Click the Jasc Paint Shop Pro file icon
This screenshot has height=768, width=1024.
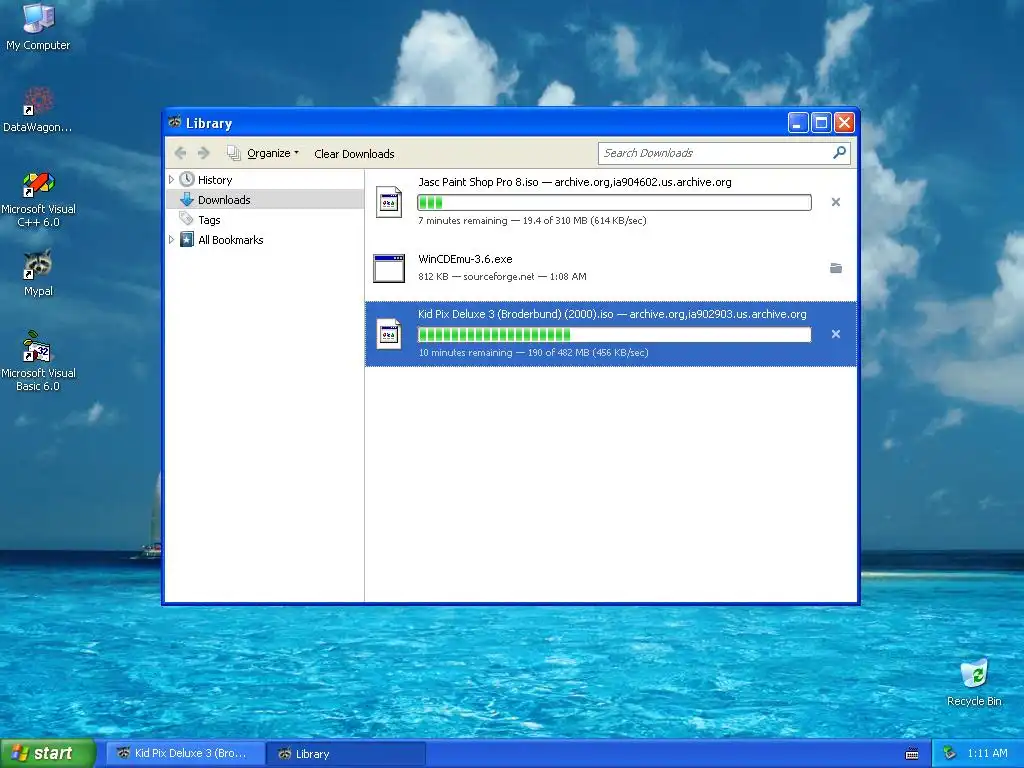click(x=389, y=202)
